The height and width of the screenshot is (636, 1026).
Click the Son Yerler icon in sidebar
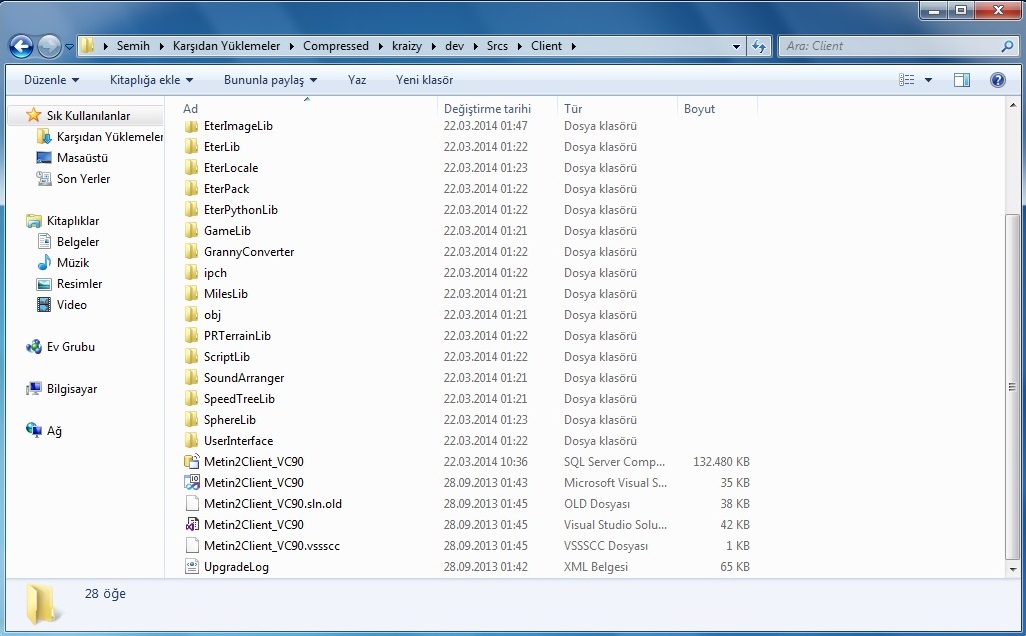point(44,179)
